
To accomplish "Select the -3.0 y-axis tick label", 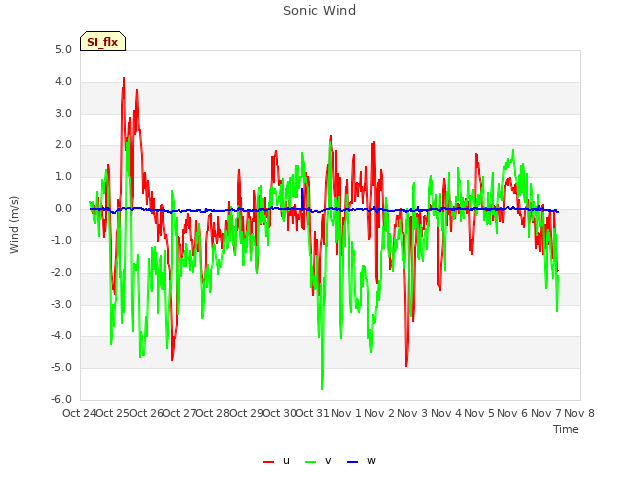I will click(61, 304).
